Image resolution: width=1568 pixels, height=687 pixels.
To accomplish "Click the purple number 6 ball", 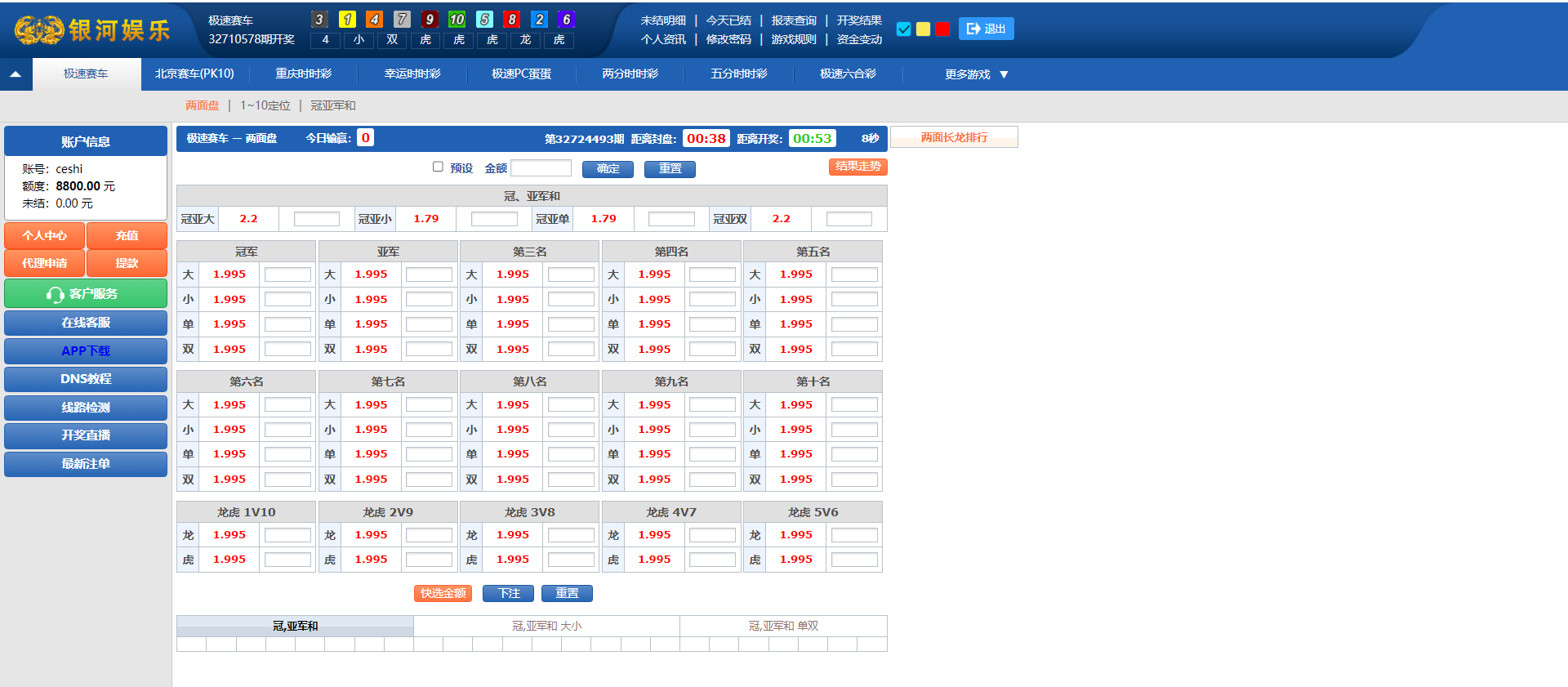I will click(x=566, y=20).
